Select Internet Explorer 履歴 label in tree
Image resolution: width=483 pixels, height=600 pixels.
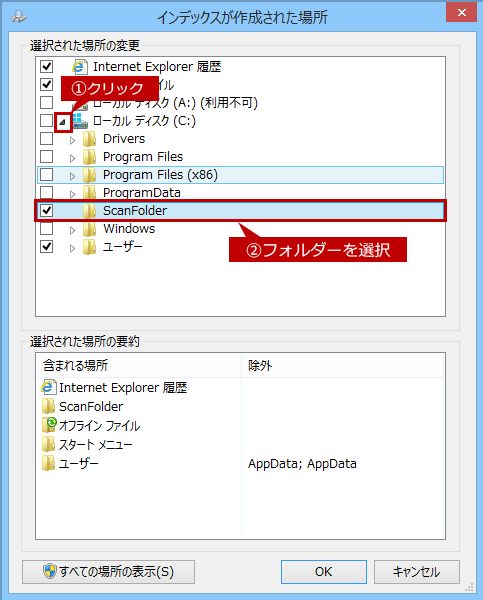click(x=157, y=67)
